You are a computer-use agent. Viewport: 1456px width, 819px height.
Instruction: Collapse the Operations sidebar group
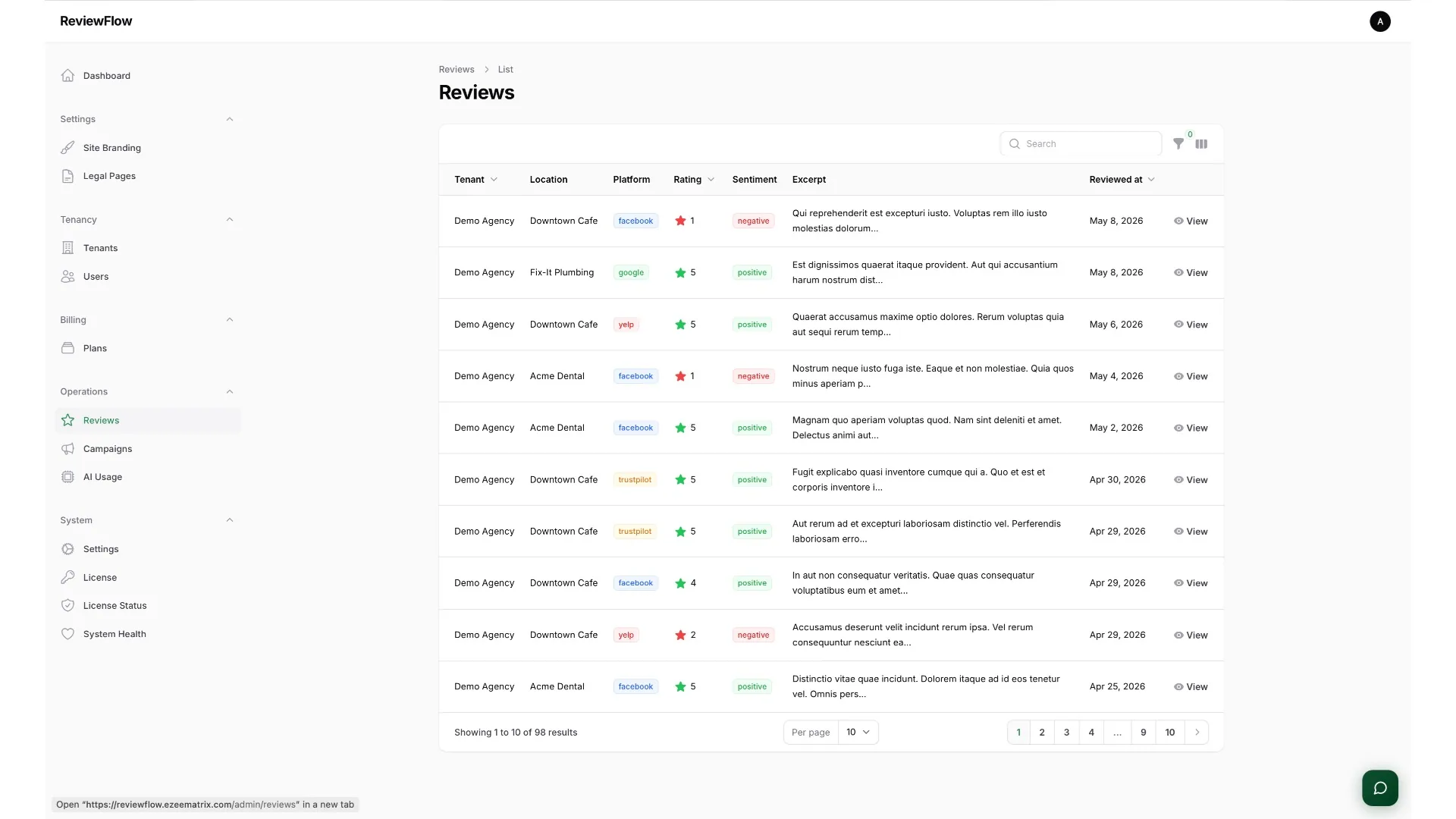tap(229, 392)
